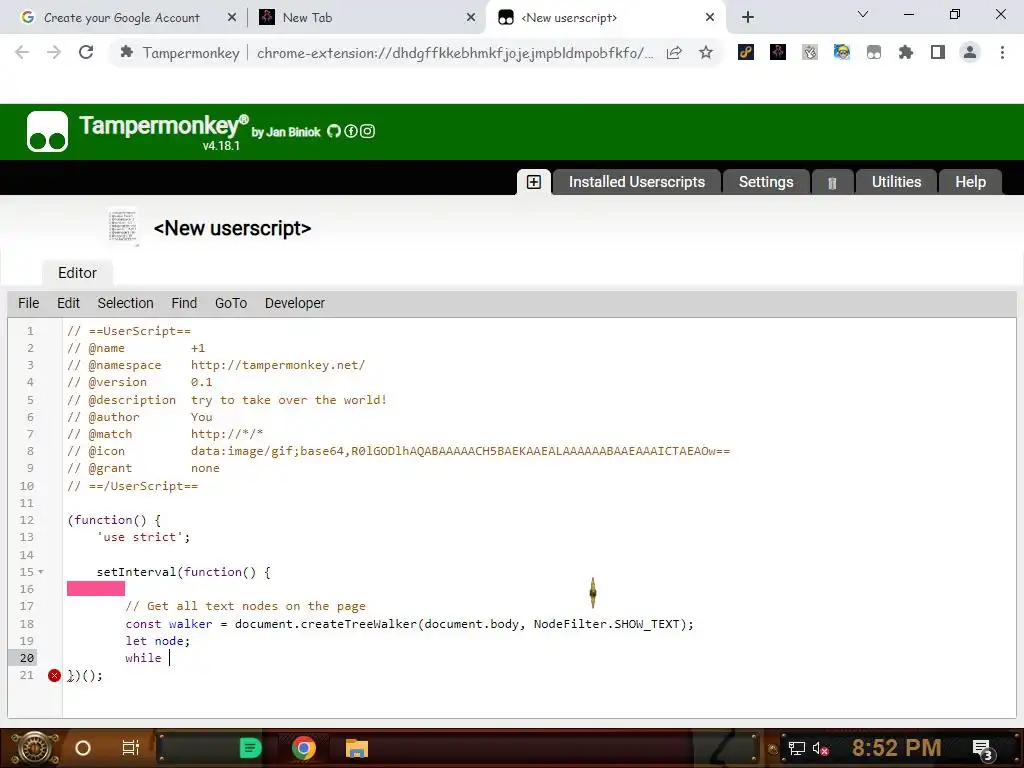The image size is (1024, 768).
Task: Open Chrome three-dot menu
Action: click(x=1002, y=52)
